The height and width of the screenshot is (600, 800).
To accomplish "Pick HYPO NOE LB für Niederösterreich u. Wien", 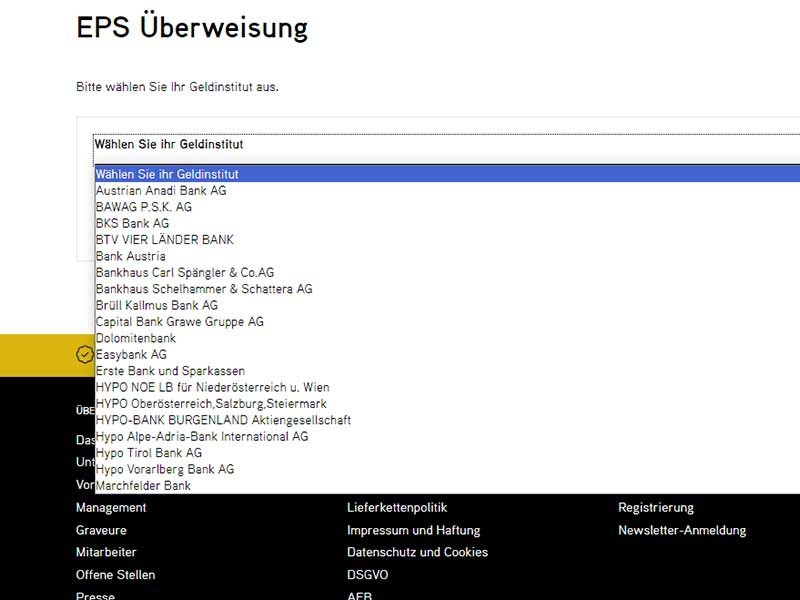I will coord(447,387).
